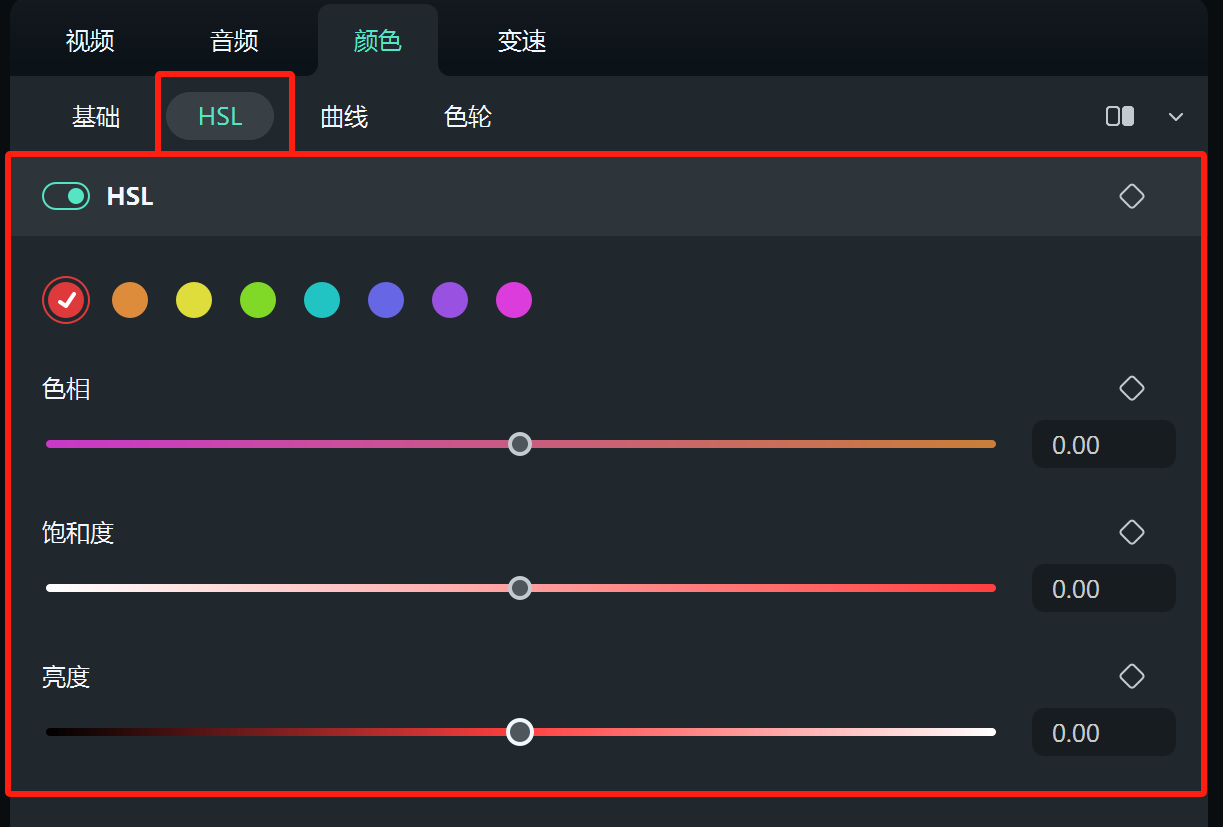Screen dimensions: 1223x827
Task: Select the blue color circle
Action: (x=385, y=299)
